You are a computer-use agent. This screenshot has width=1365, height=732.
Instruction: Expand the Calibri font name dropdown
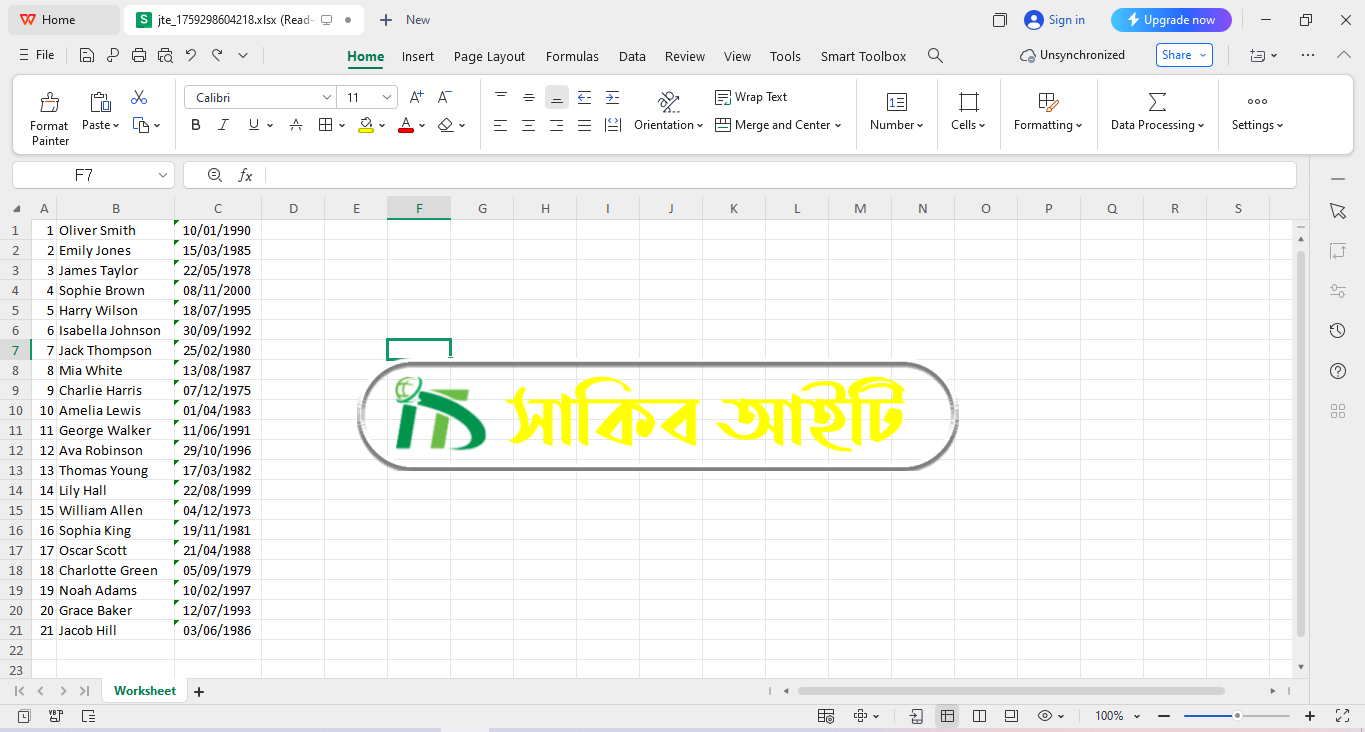point(326,98)
